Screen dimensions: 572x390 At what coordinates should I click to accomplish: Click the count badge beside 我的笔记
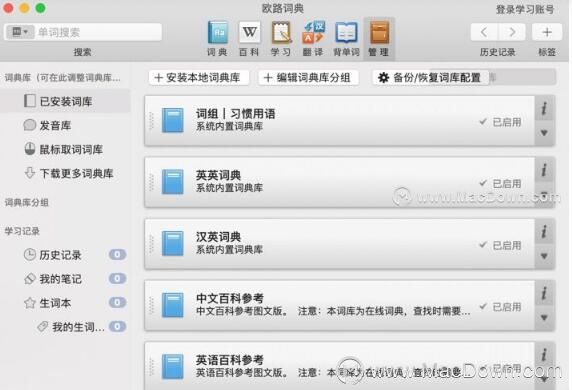[117, 279]
